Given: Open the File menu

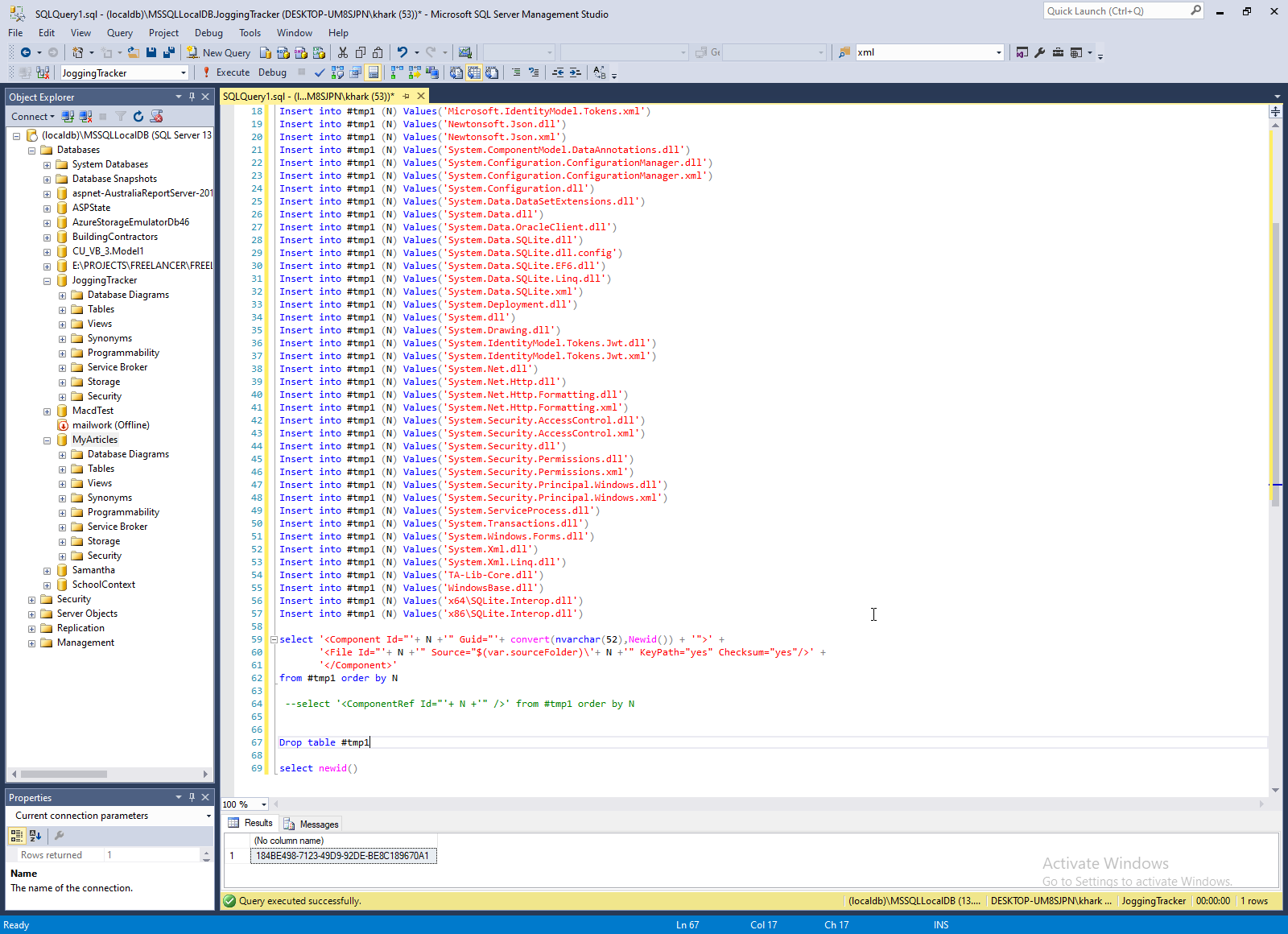Looking at the screenshot, I should 15,33.
